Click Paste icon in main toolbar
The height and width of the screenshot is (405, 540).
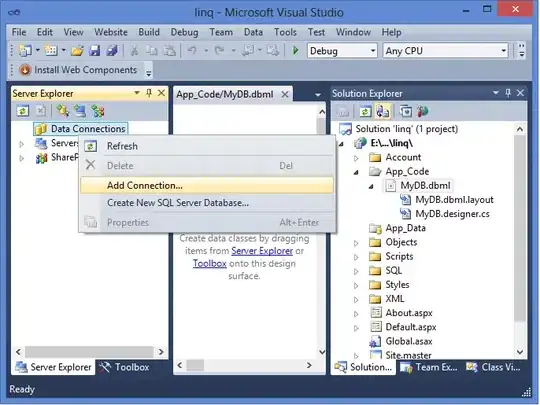click(169, 51)
